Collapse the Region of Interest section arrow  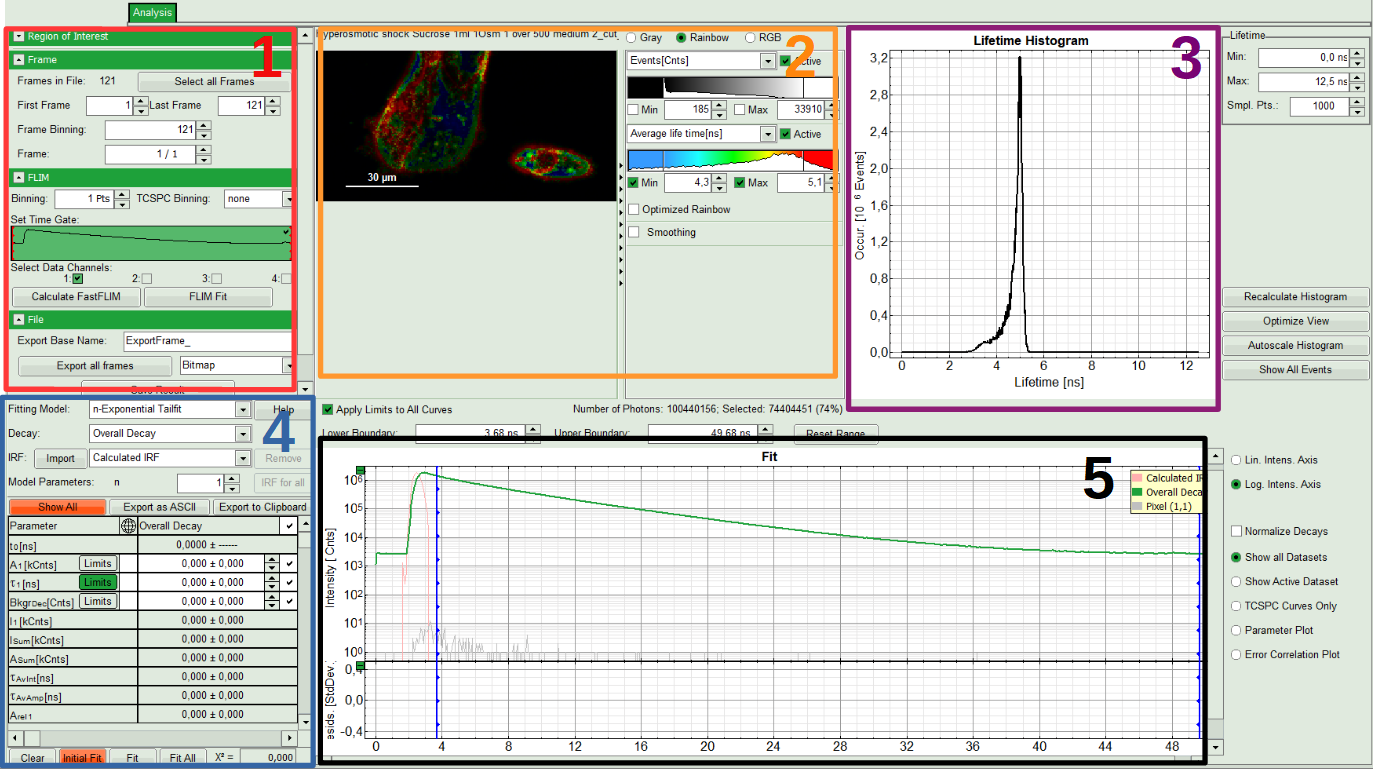[18, 37]
